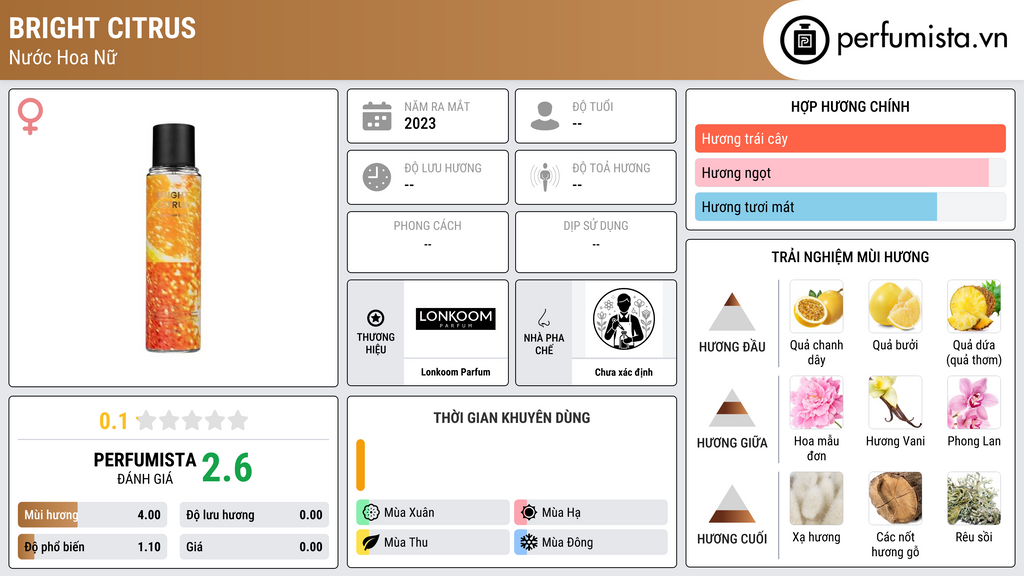Click the perfumista.vn site name
This screenshot has width=1024, height=576.
922,38
